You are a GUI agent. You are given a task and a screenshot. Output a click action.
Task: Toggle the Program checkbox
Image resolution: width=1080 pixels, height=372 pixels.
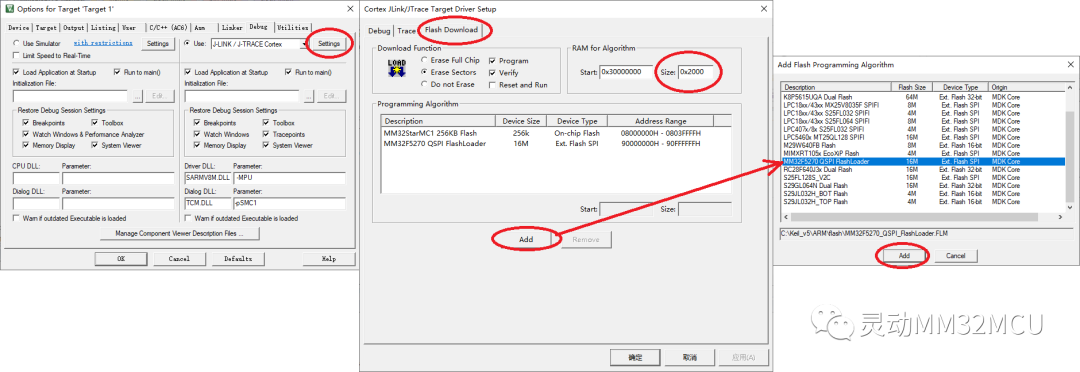tap(492, 61)
